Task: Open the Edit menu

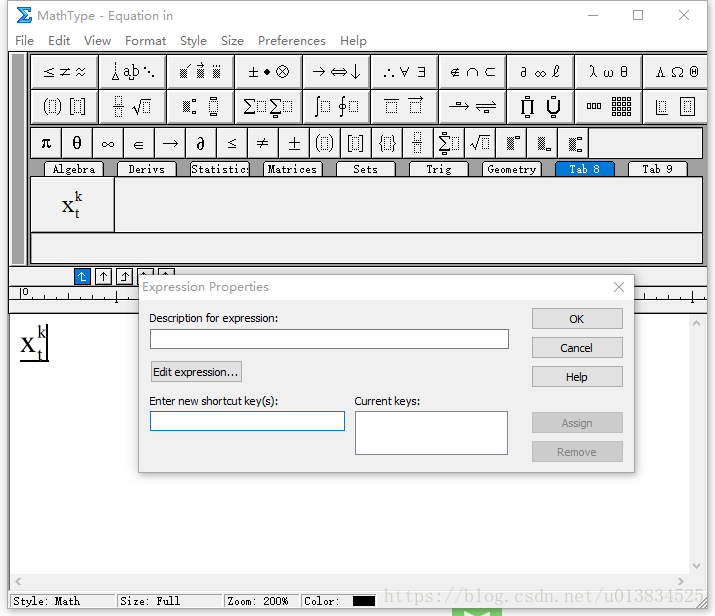Action: [59, 41]
